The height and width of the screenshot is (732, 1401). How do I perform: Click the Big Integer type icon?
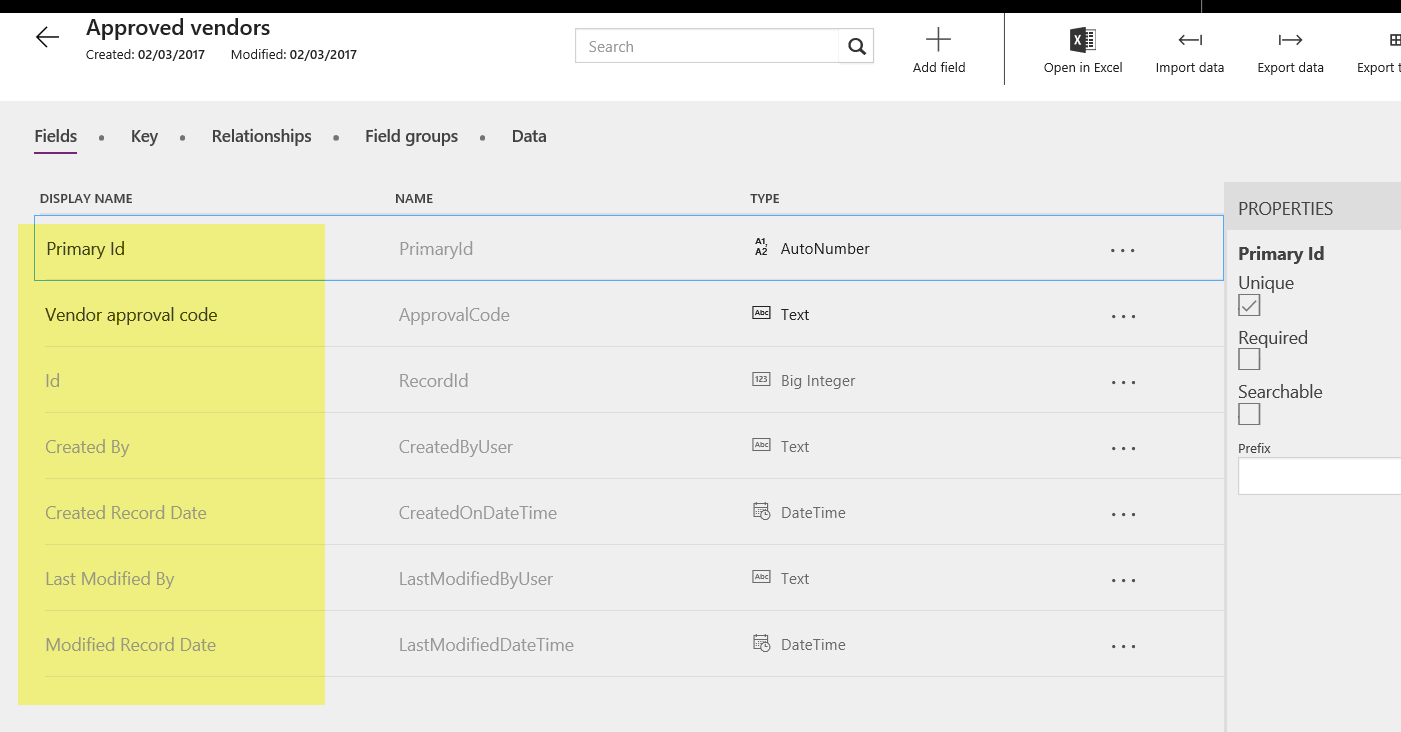click(x=761, y=380)
